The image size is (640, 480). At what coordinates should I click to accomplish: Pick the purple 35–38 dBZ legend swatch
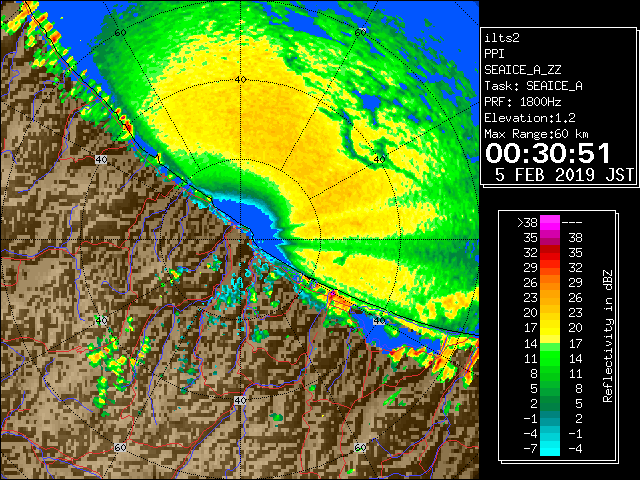click(550, 238)
